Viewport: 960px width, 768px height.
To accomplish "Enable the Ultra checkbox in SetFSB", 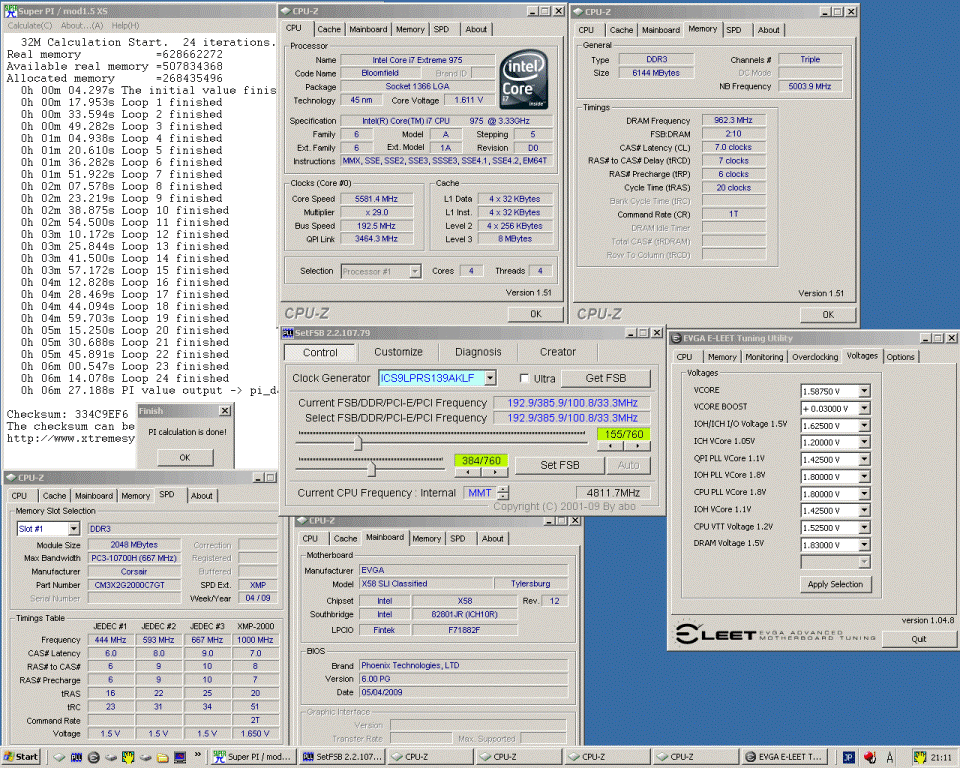I will pyautogui.click(x=524, y=378).
